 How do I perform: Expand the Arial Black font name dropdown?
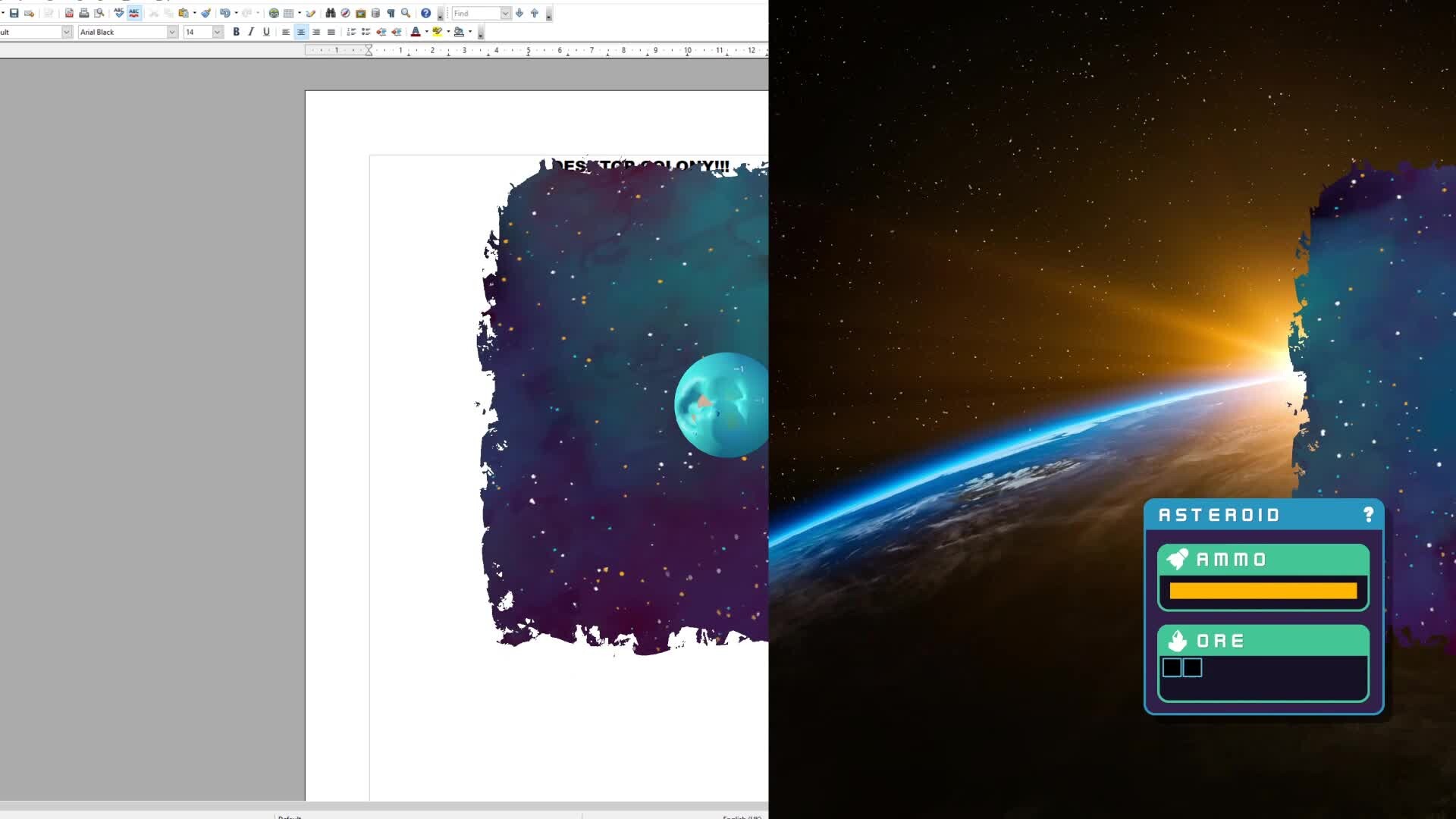tap(172, 32)
